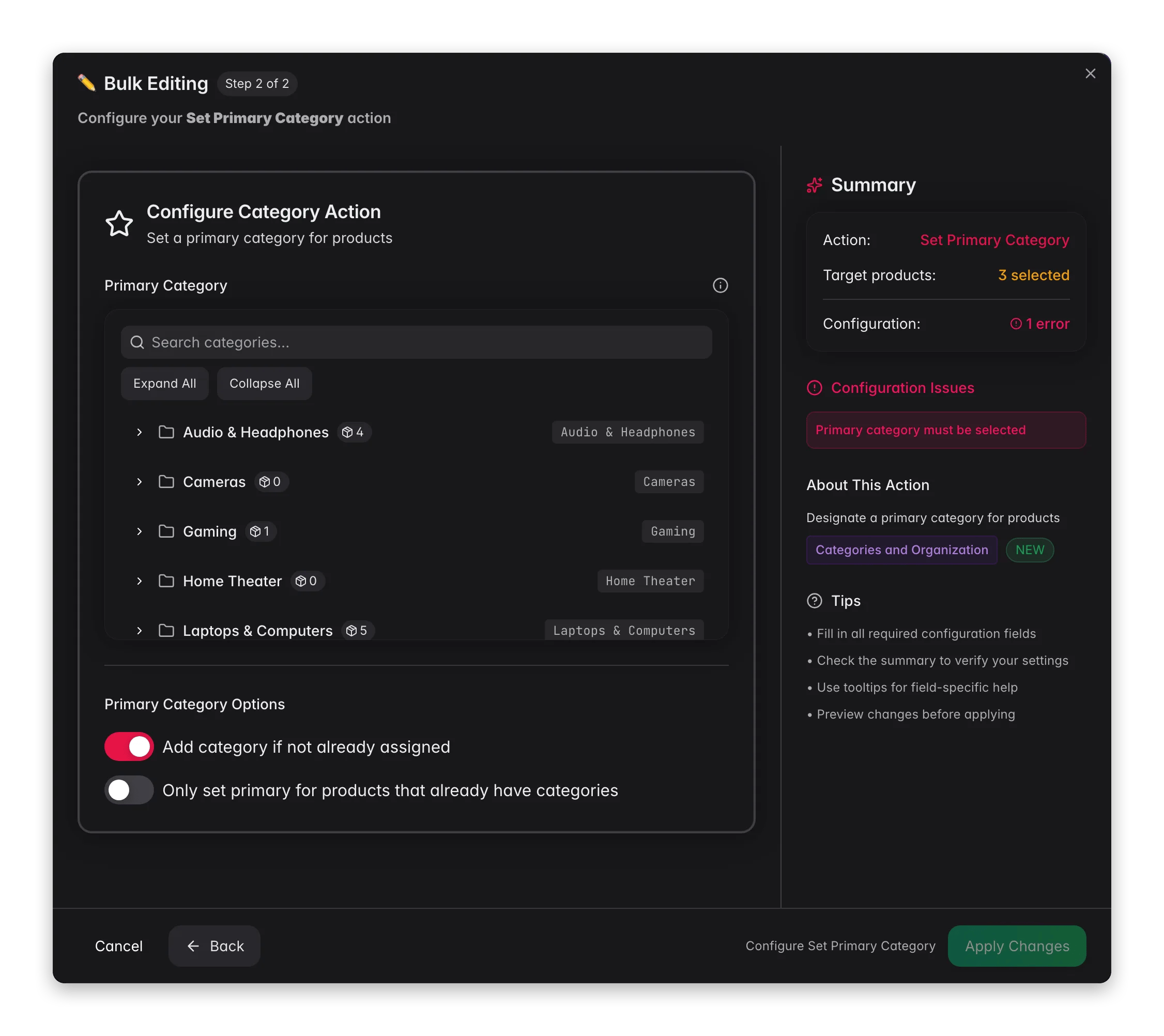
Task: Click Collapse All button
Action: pos(264,383)
